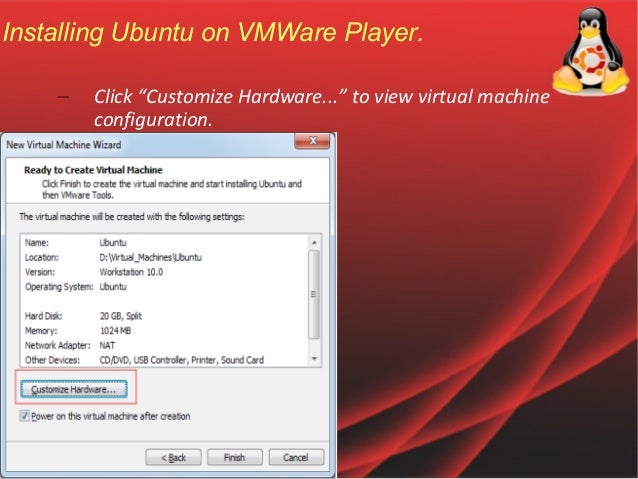
Task: Go back with the Back button
Action: [x=173, y=457]
